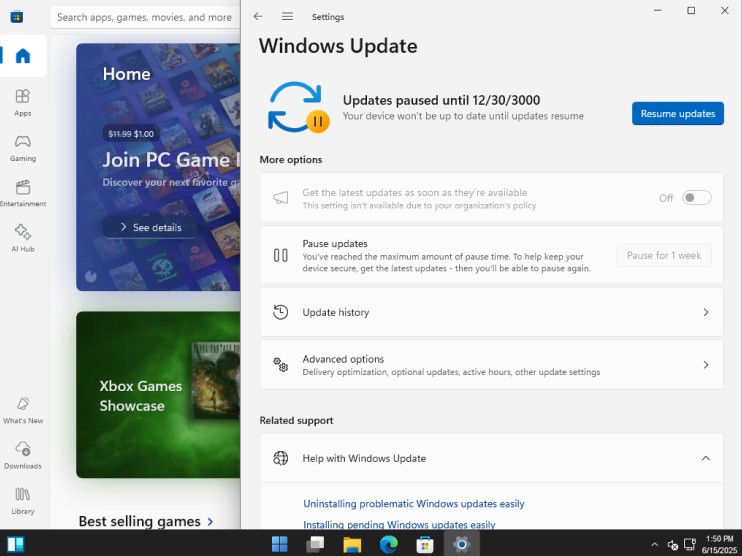Click the muted volume tray icon
The height and width of the screenshot is (556, 742).
click(x=672, y=545)
